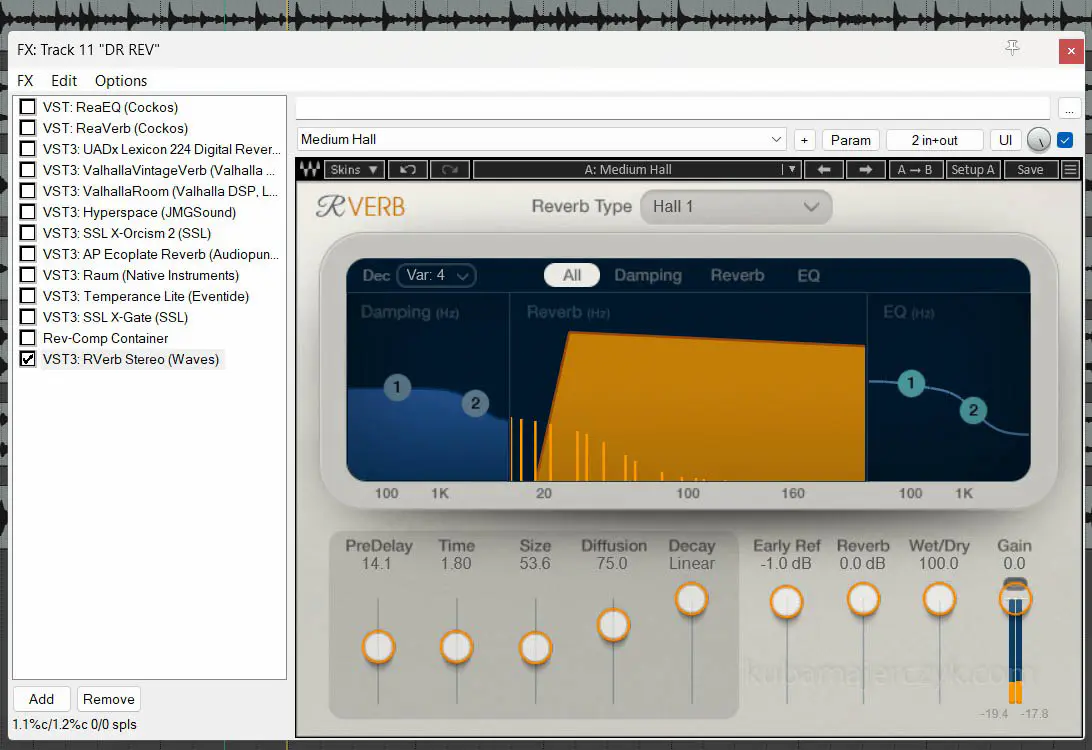The height and width of the screenshot is (750, 1092).
Task: Click the wet/dry mix knob icon
Action: pyautogui.click(x=1040, y=140)
